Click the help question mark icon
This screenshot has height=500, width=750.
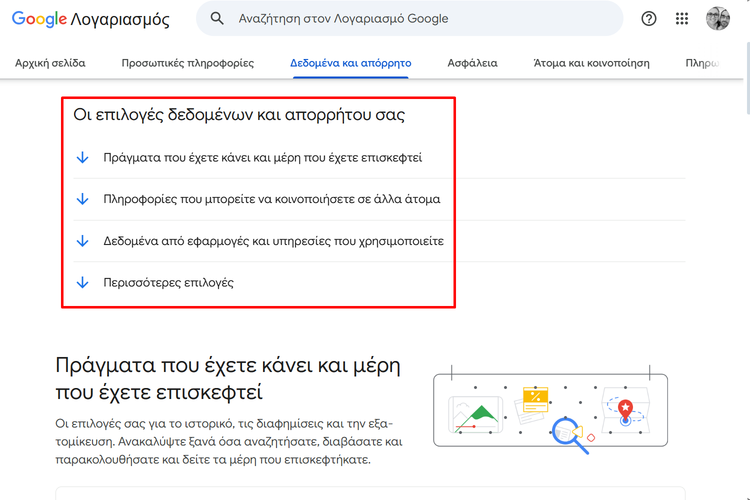pos(649,19)
